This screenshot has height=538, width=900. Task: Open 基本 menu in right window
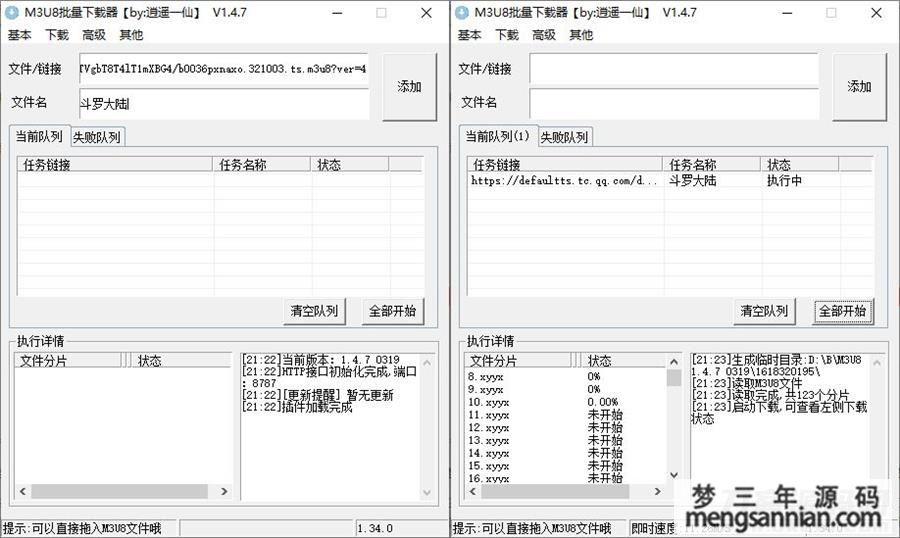pyautogui.click(x=469, y=35)
